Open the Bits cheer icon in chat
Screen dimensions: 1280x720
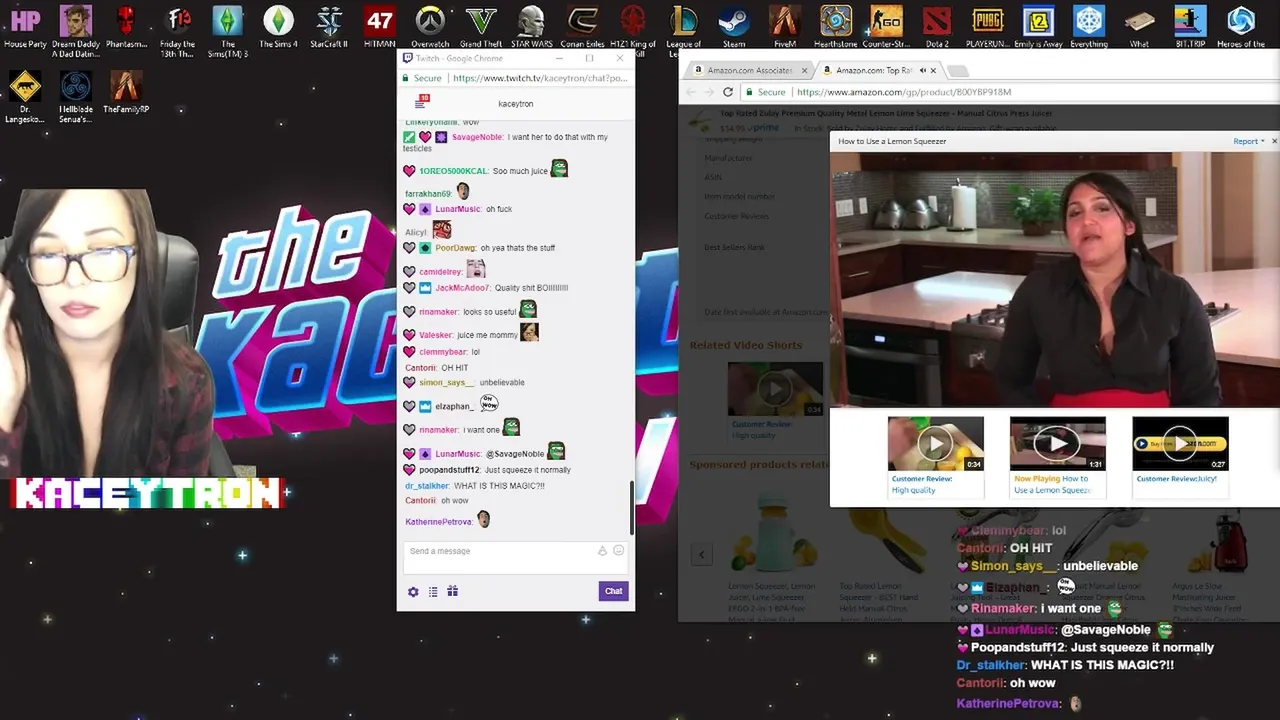(602, 551)
